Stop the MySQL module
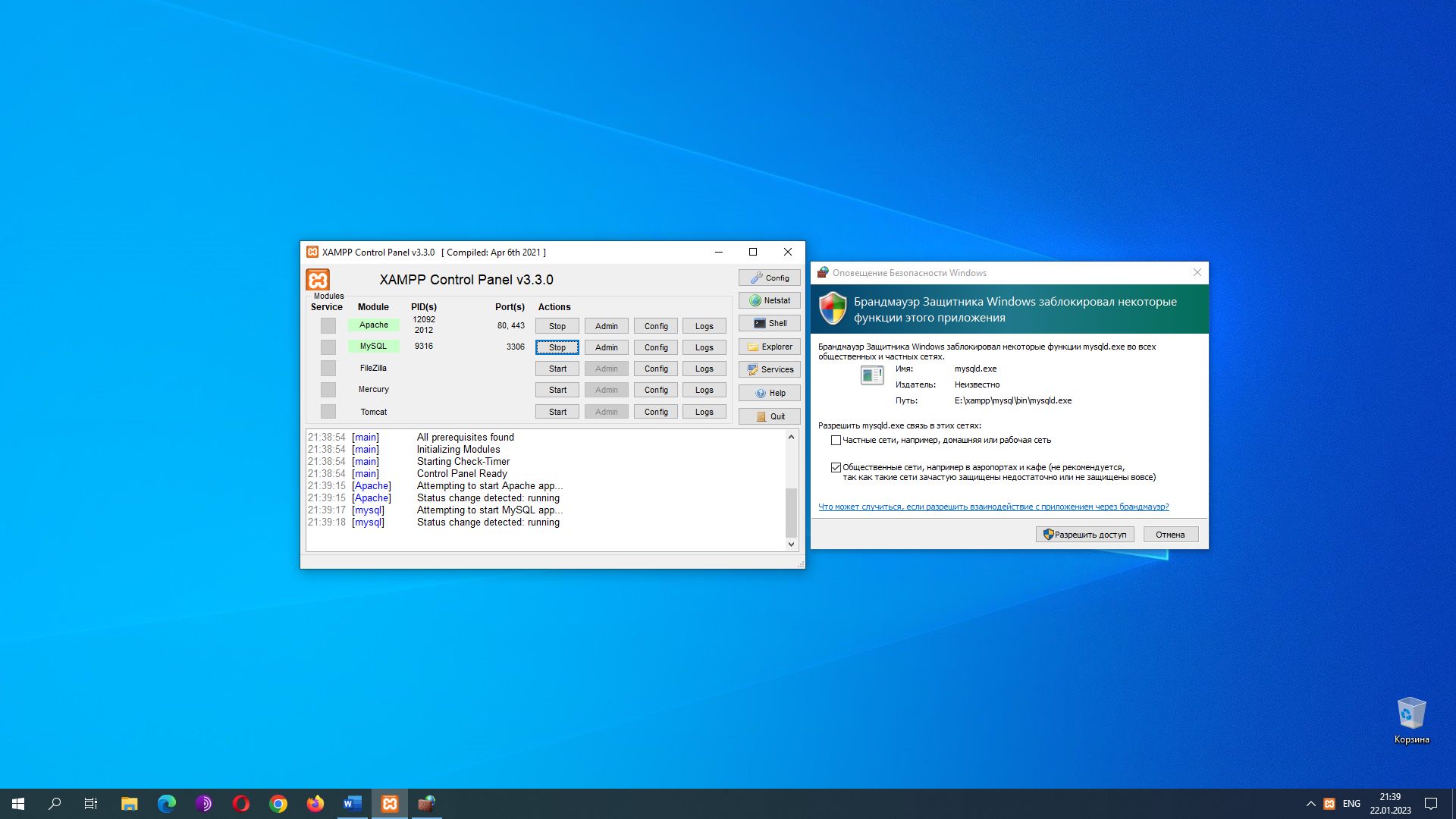This screenshot has height=819, width=1456. tap(557, 347)
